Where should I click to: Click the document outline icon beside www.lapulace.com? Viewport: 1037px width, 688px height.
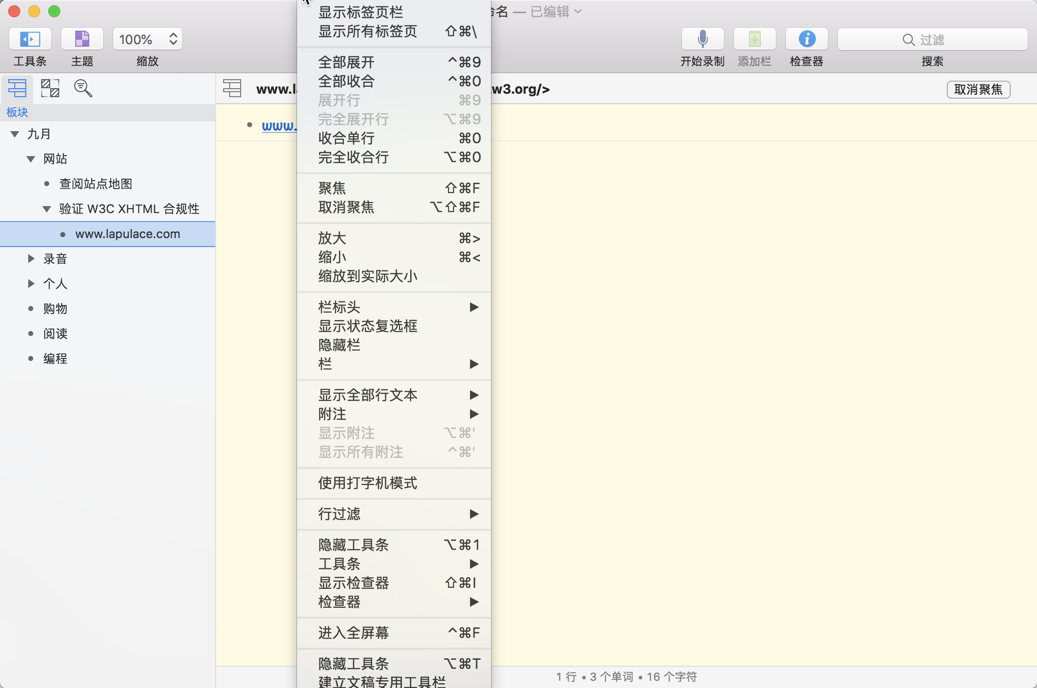tap(234, 88)
